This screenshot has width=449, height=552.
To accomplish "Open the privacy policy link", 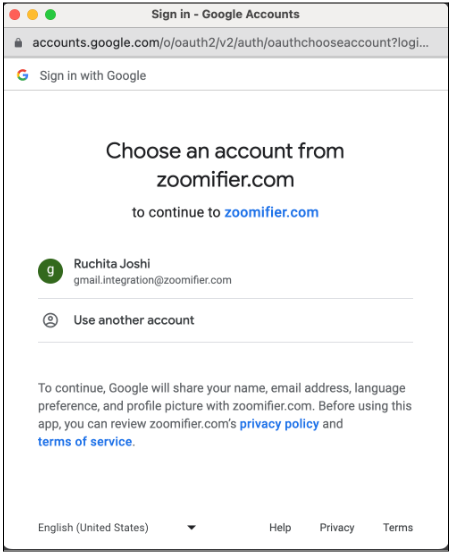I will tap(279, 424).
